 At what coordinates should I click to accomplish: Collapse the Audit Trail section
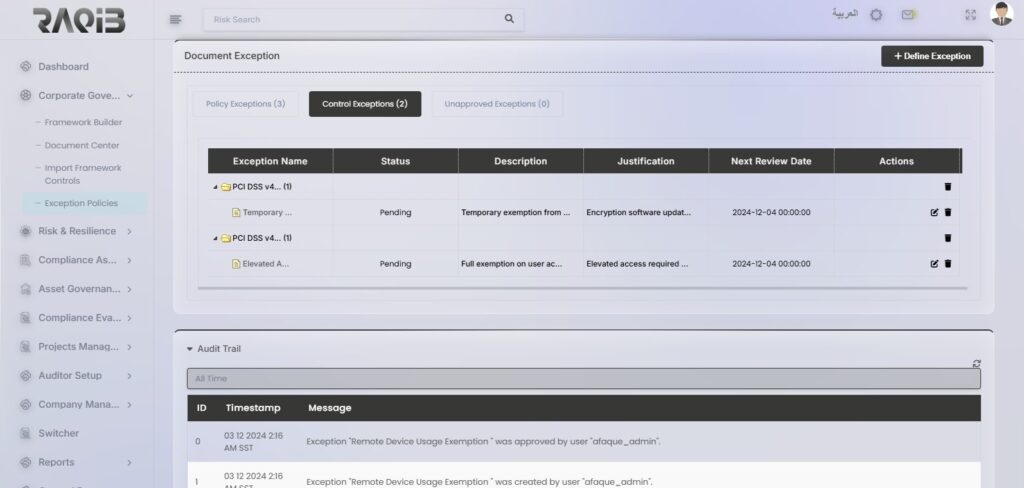point(190,349)
